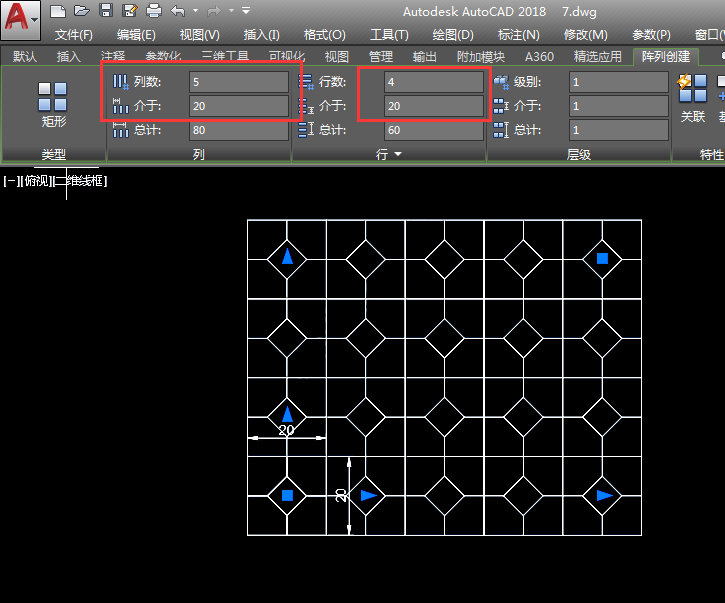
Task: Select the 阵列创建 ribbon tab
Action: point(665,57)
